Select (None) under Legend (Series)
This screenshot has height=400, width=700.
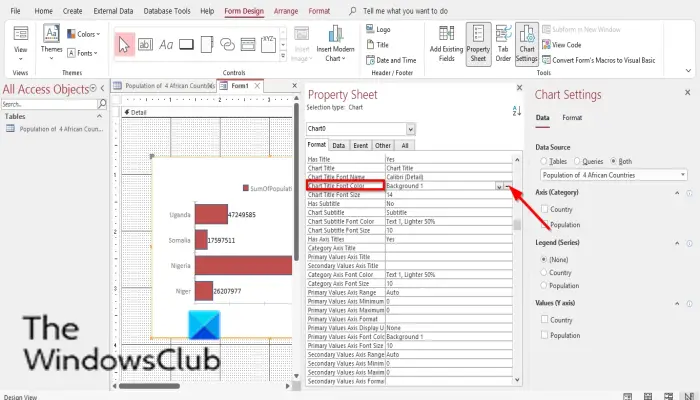543,259
